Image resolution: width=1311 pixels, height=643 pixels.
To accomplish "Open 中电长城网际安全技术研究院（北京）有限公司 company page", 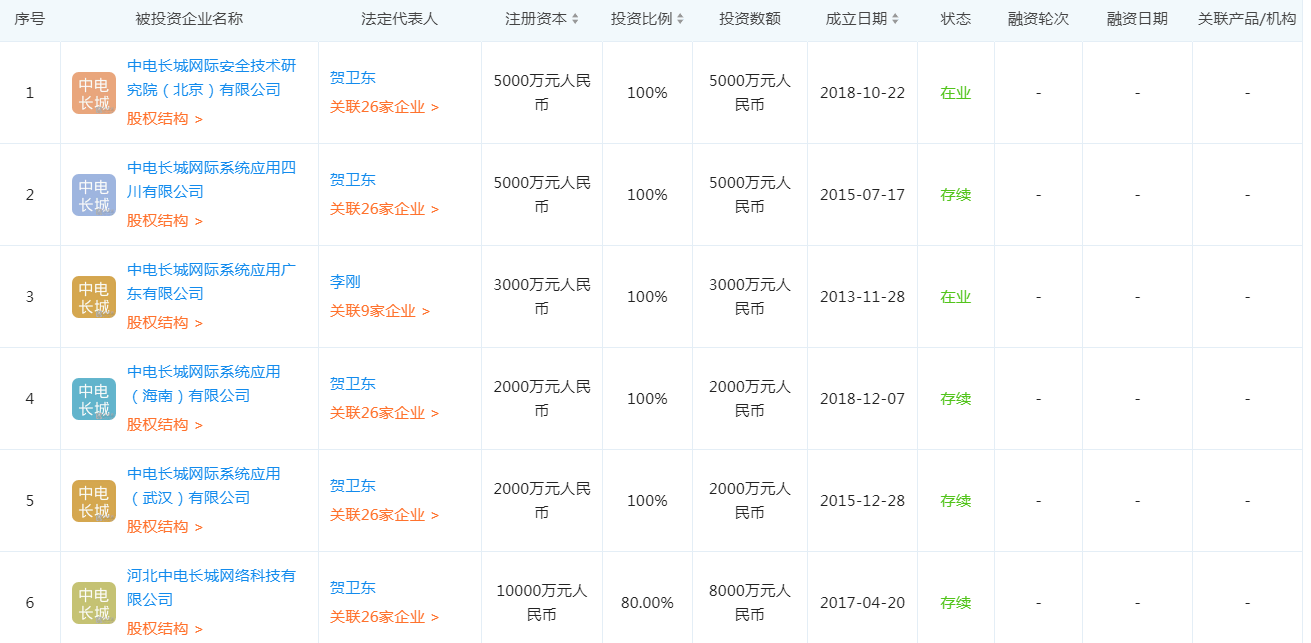I will 212,78.
